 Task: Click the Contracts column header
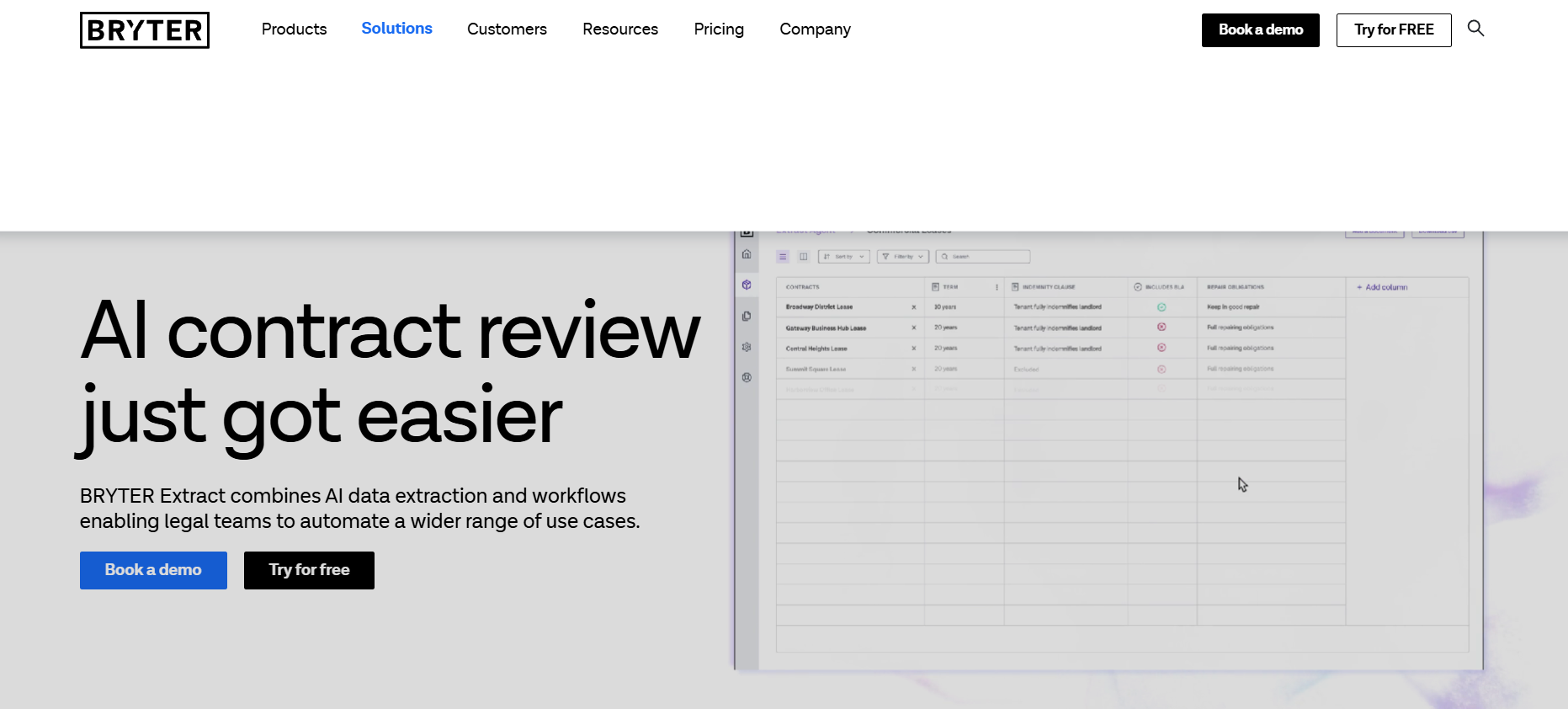[x=802, y=287]
